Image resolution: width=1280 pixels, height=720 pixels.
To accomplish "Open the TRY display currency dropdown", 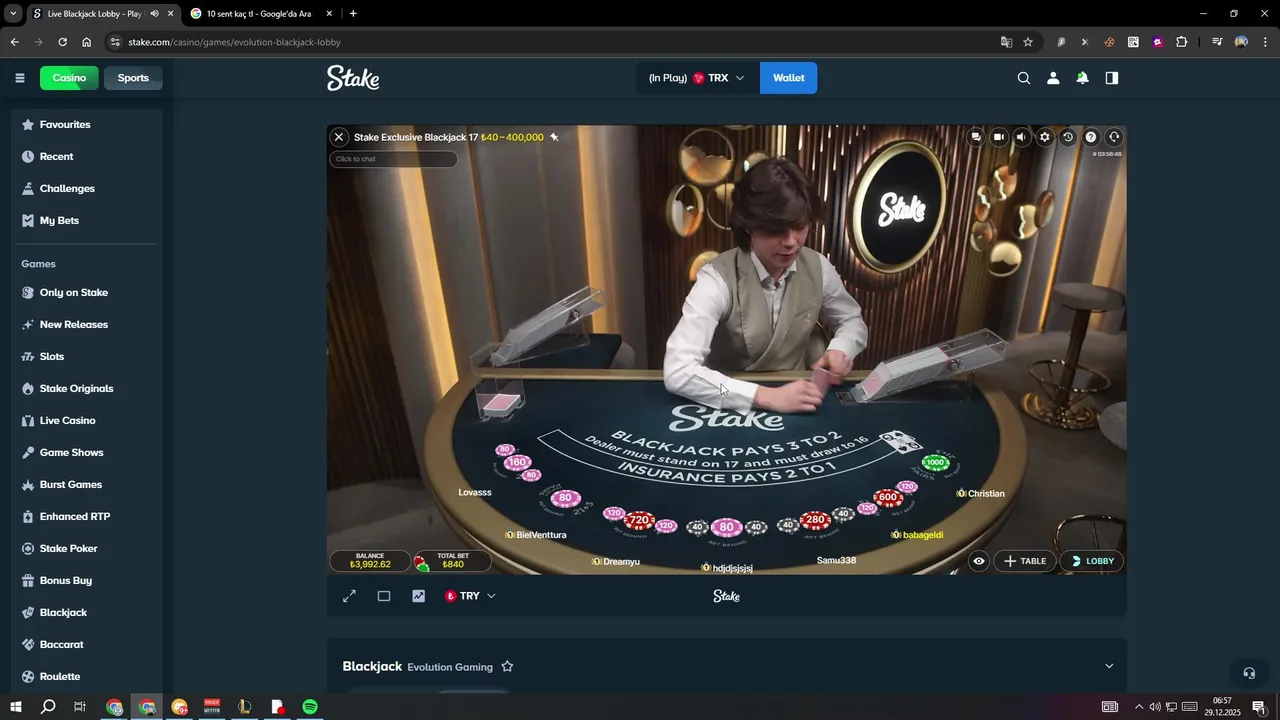I will 470,596.
